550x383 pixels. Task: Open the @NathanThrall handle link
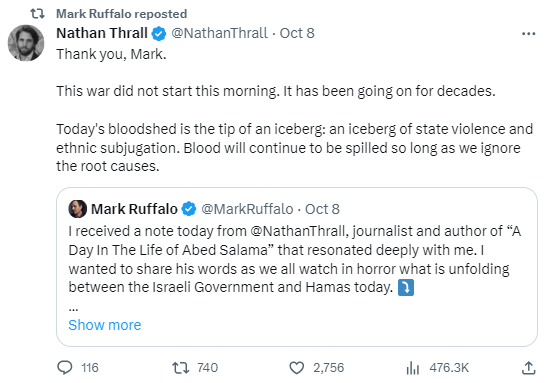pos(220,33)
